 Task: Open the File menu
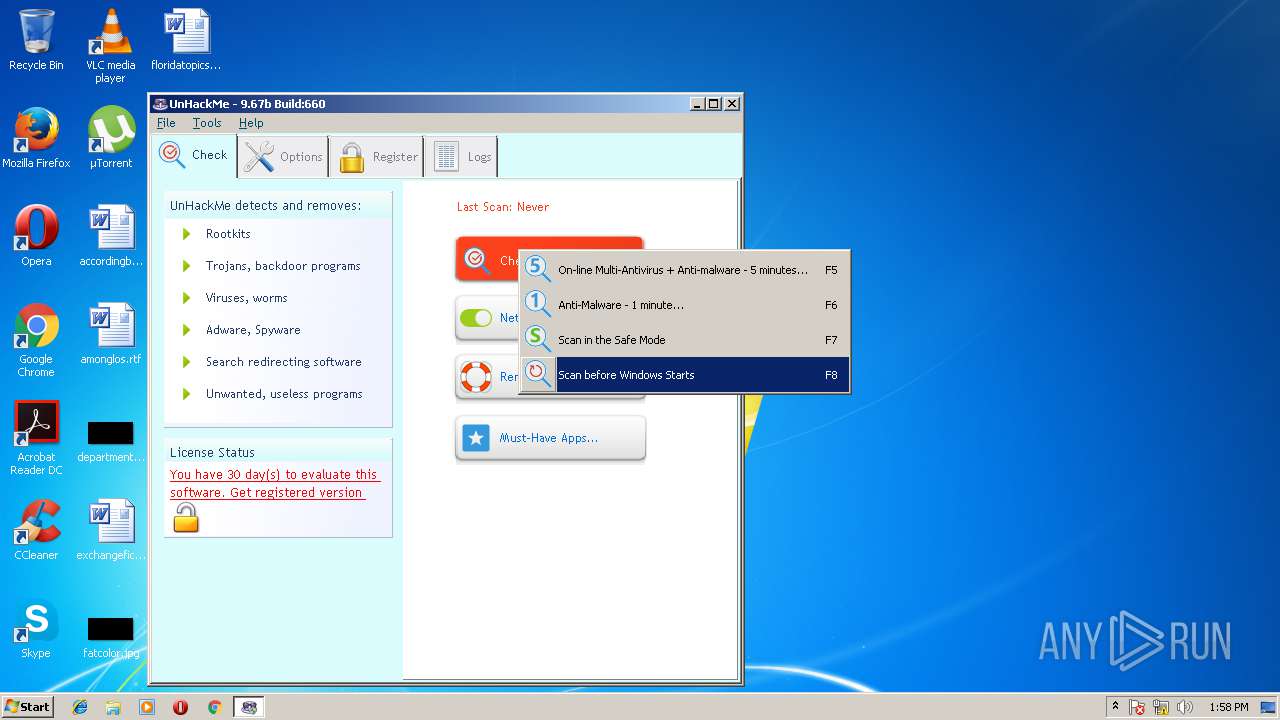[166, 123]
